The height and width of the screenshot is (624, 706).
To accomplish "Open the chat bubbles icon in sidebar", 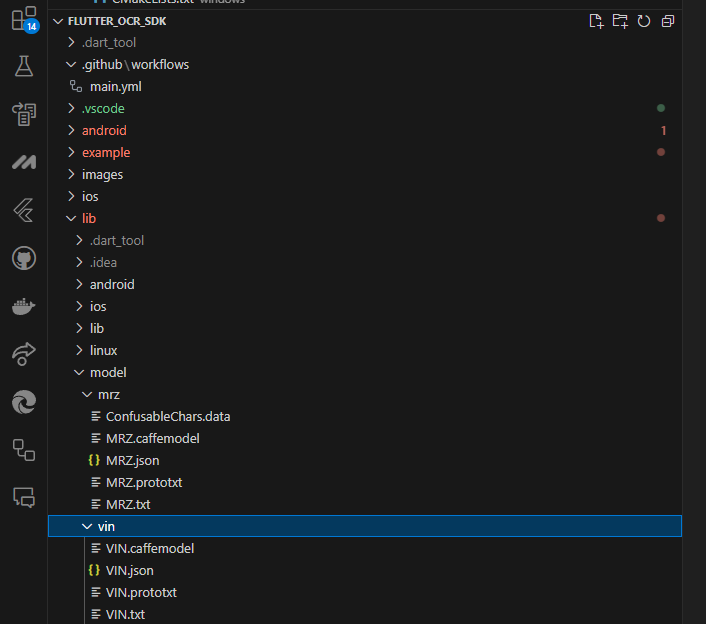I will [x=23, y=496].
